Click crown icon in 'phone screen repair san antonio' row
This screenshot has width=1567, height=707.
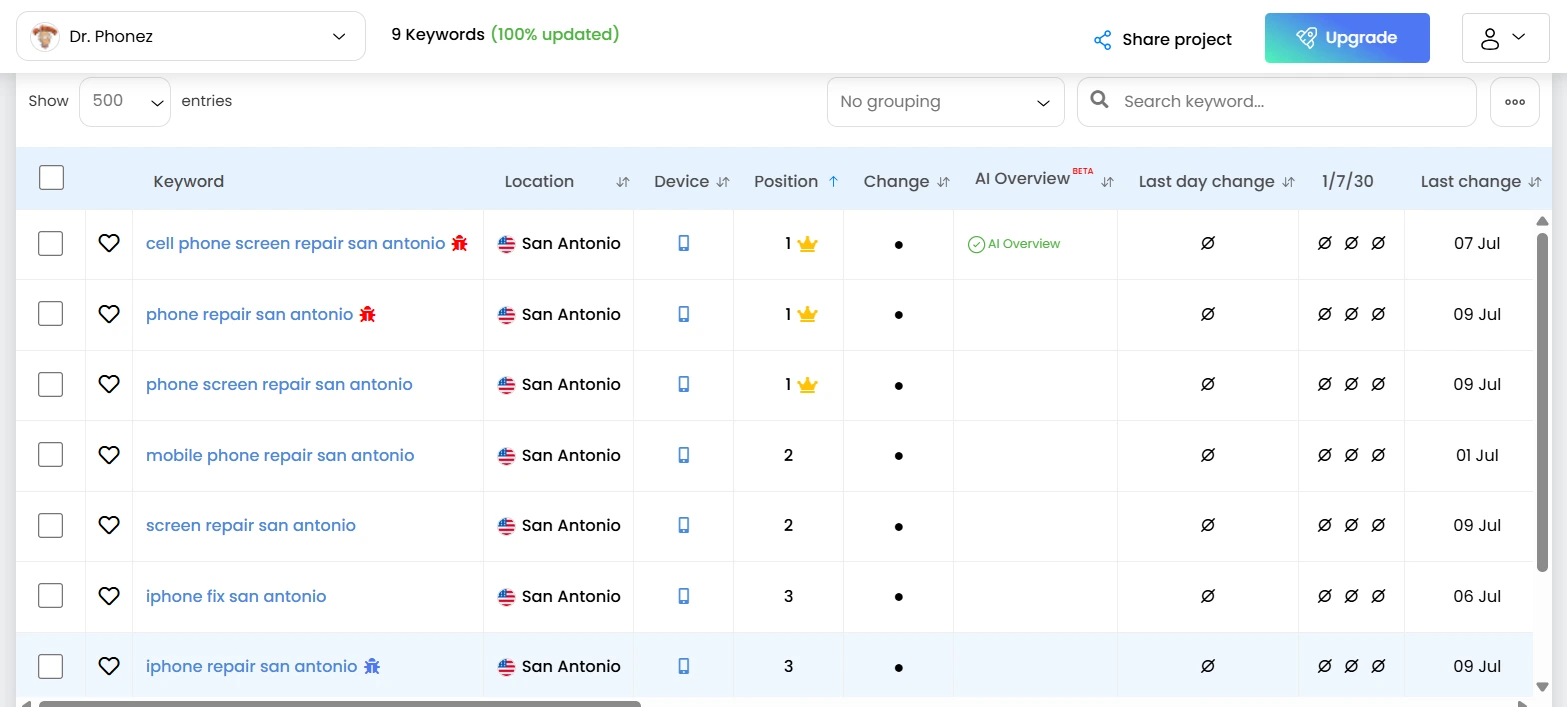807,385
